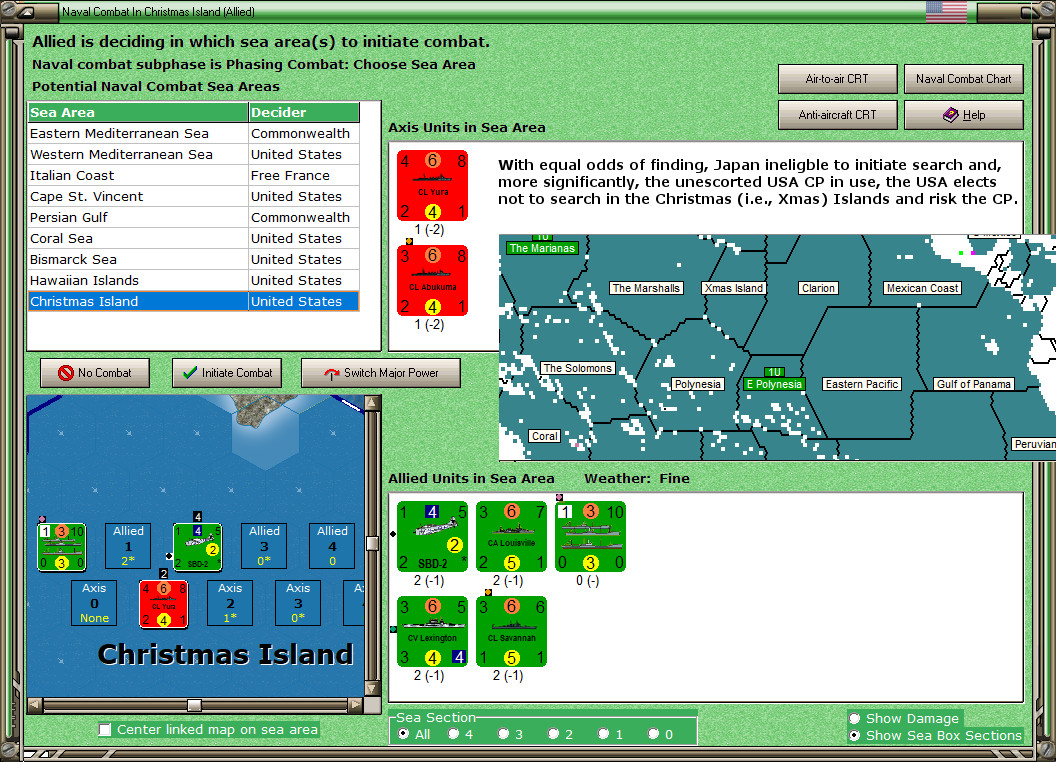The image size is (1056, 762).
Task: Select the CL Abukuma Axis unit counter
Action: 432,280
